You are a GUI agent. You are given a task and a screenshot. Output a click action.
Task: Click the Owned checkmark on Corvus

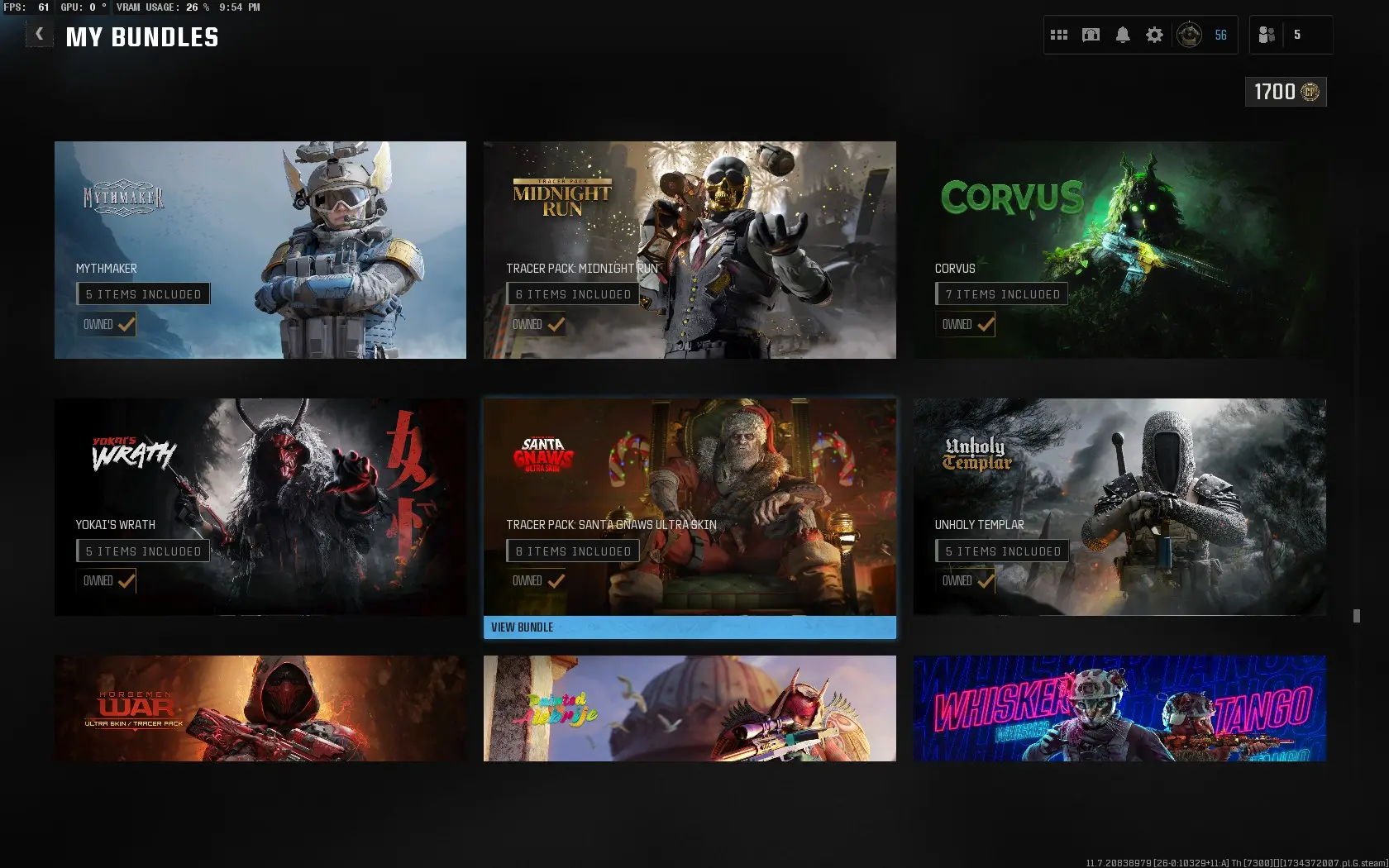point(986,325)
